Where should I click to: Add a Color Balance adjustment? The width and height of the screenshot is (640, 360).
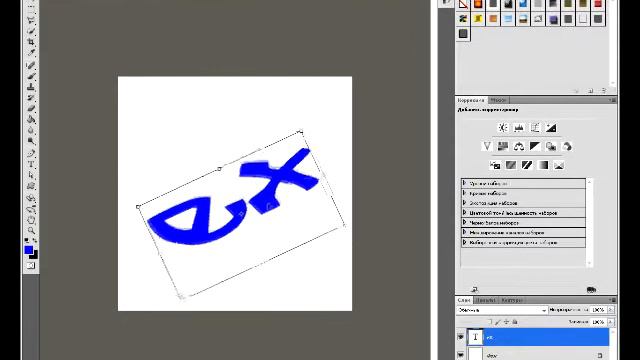pos(519,146)
